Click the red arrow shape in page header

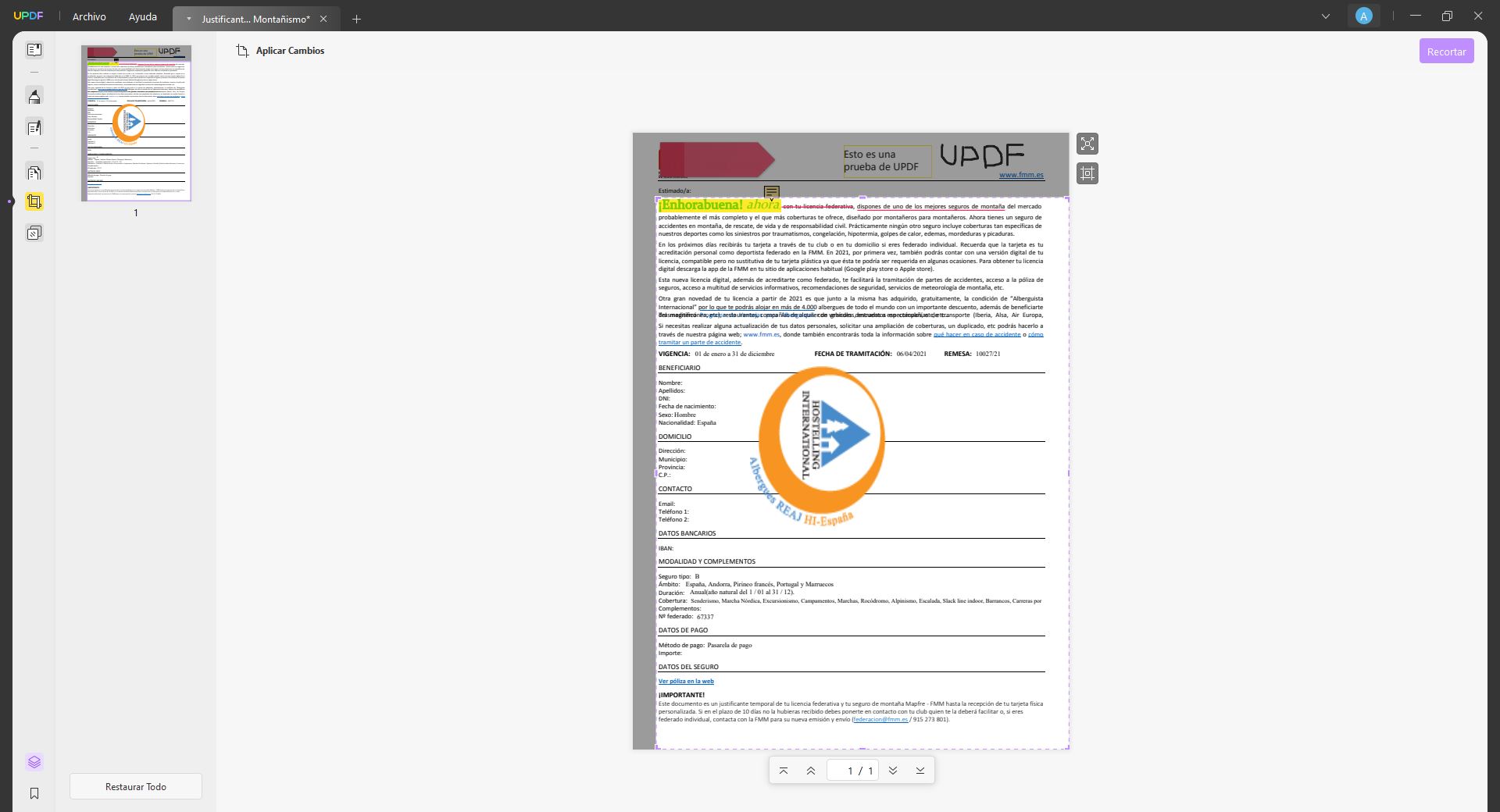click(x=716, y=160)
